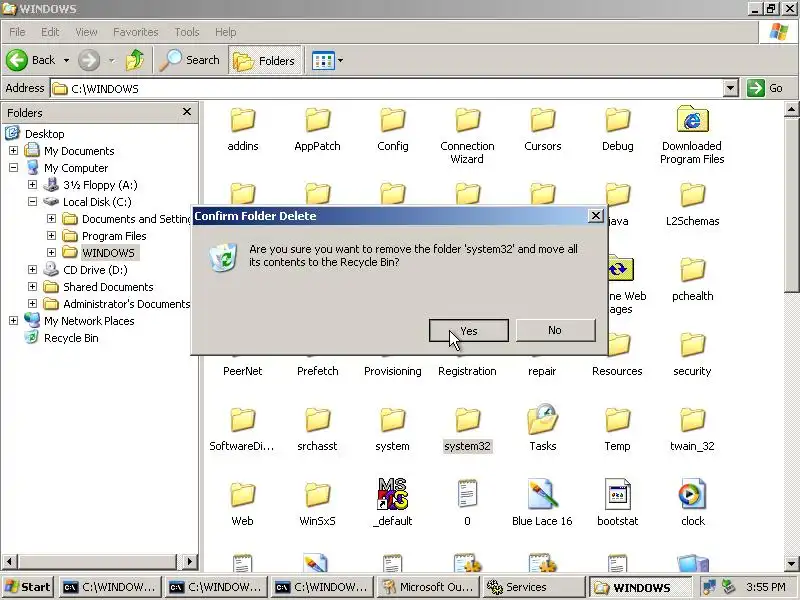Select the system folder icon
The image size is (800, 600).
coord(393,420)
